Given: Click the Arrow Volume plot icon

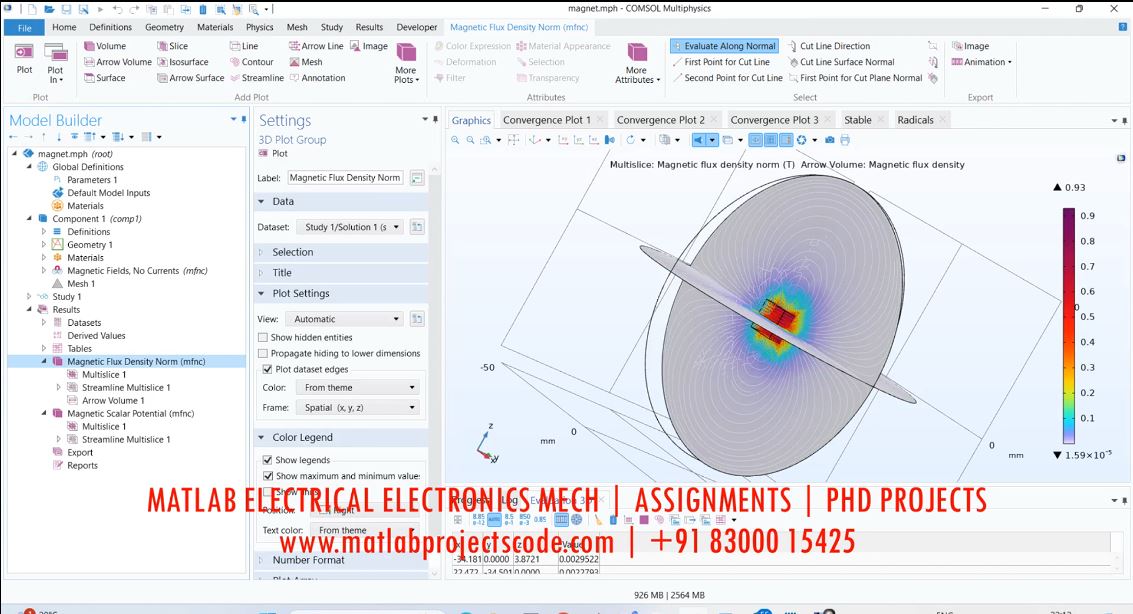Looking at the screenshot, I should [x=90, y=62].
